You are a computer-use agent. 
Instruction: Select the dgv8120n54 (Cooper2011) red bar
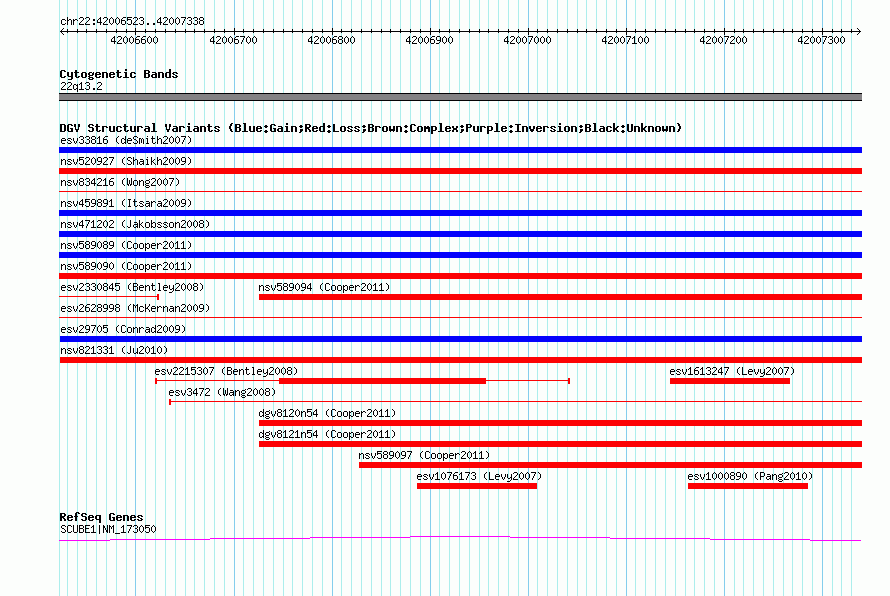(x=560, y=423)
